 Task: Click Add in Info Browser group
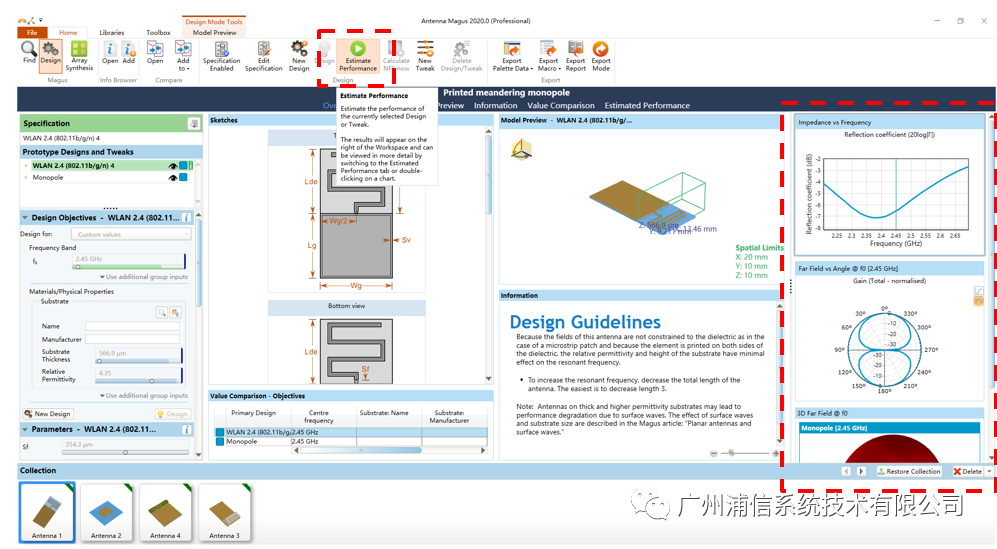128,52
